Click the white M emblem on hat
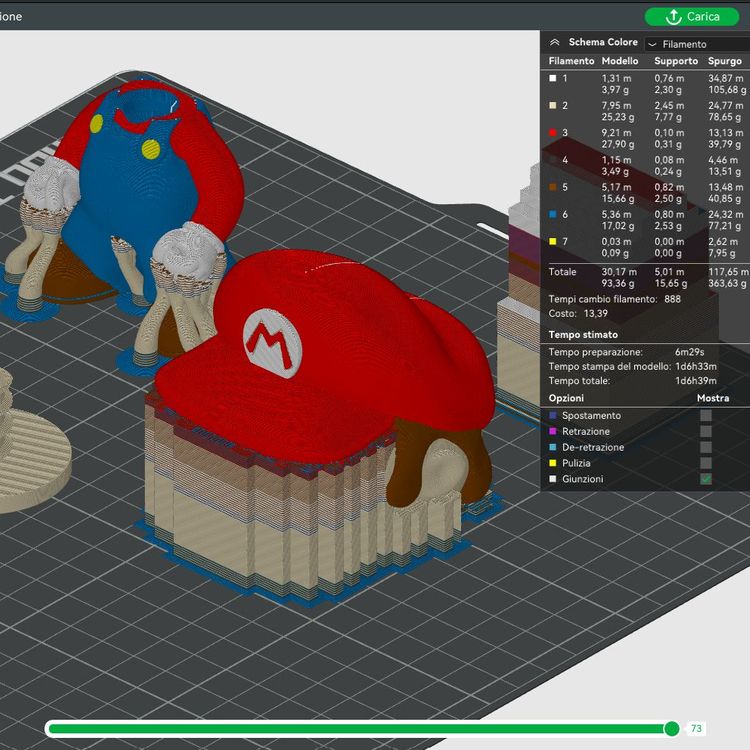Viewport: 750px width, 750px height. tap(273, 343)
